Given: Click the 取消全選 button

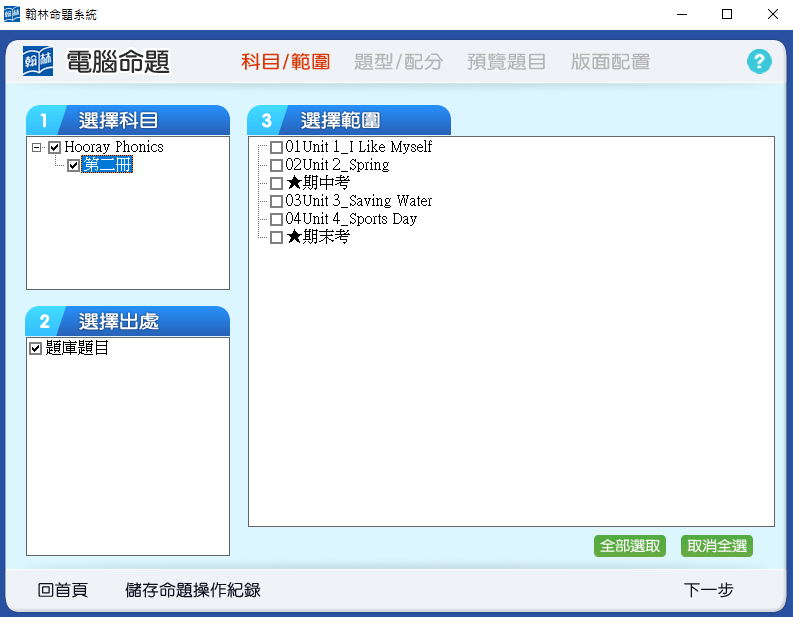Looking at the screenshot, I should pos(717,546).
